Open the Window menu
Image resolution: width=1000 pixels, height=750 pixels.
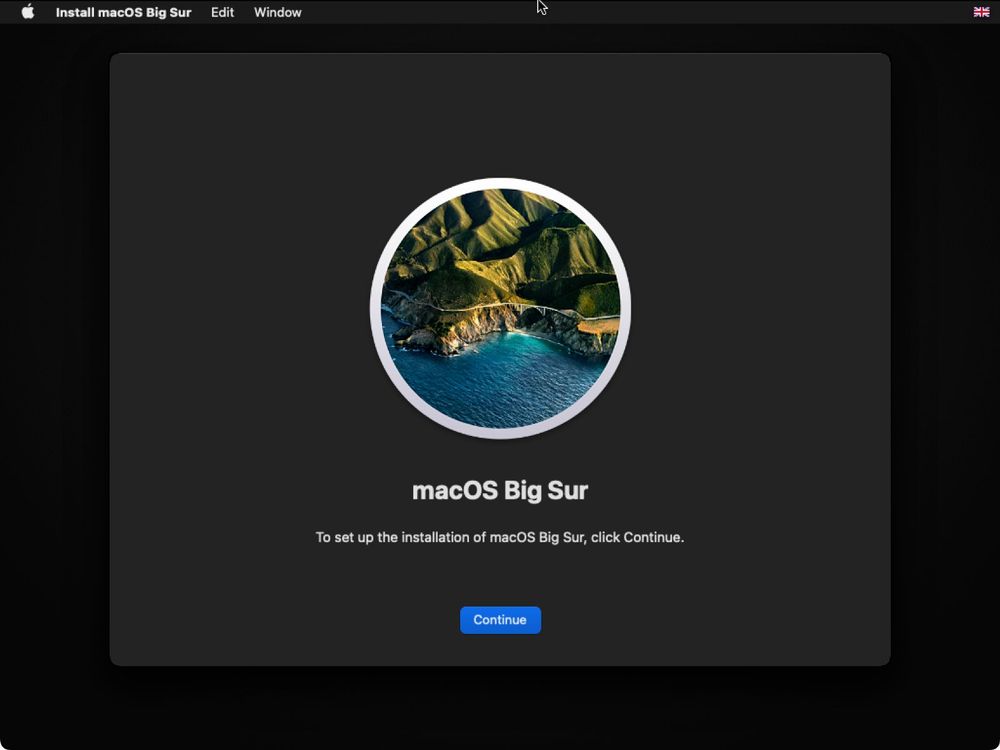[x=277, y=12]
